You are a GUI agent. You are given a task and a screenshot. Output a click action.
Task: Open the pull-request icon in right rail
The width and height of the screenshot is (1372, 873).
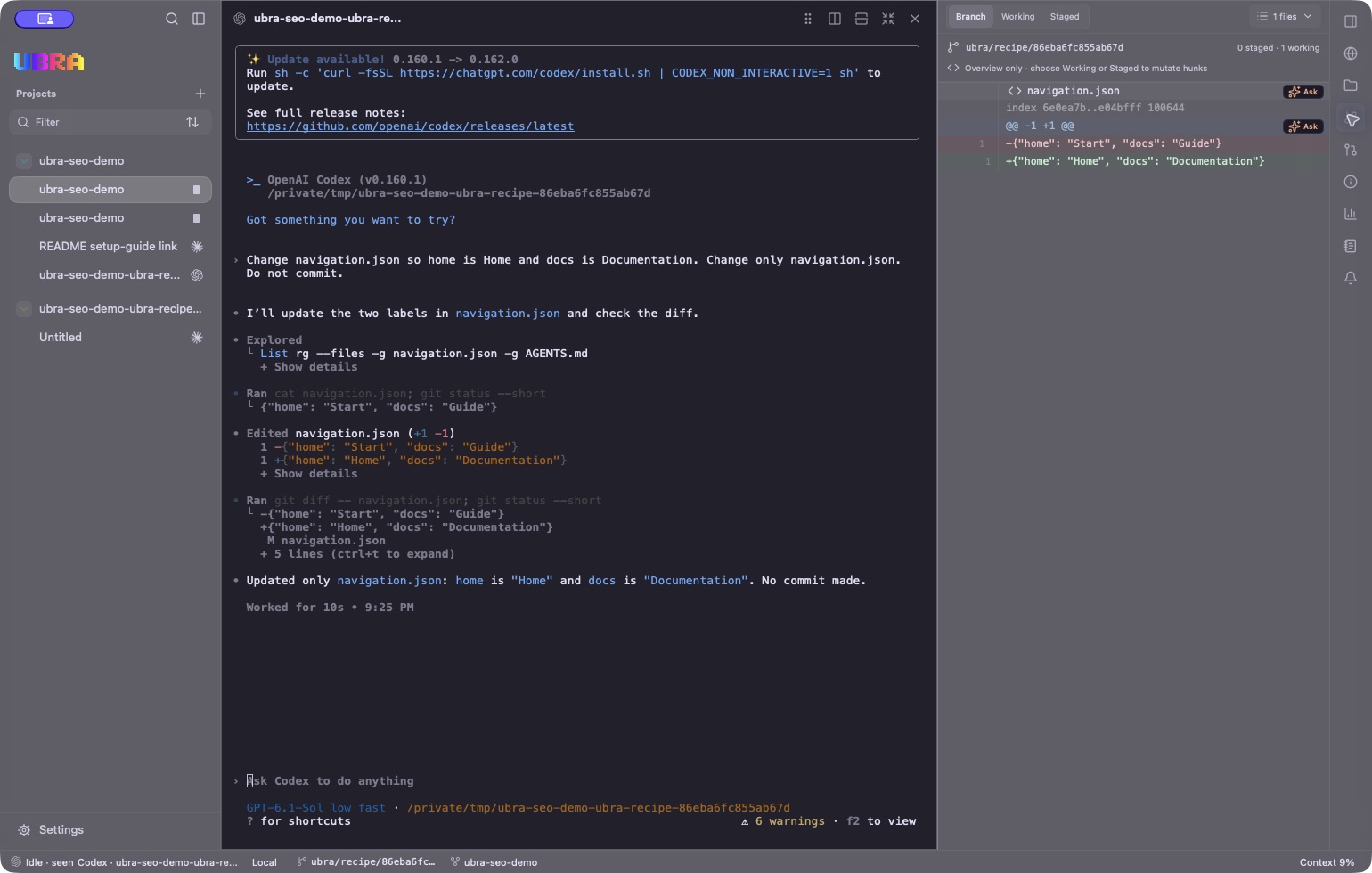click(x=1351, y=150)
